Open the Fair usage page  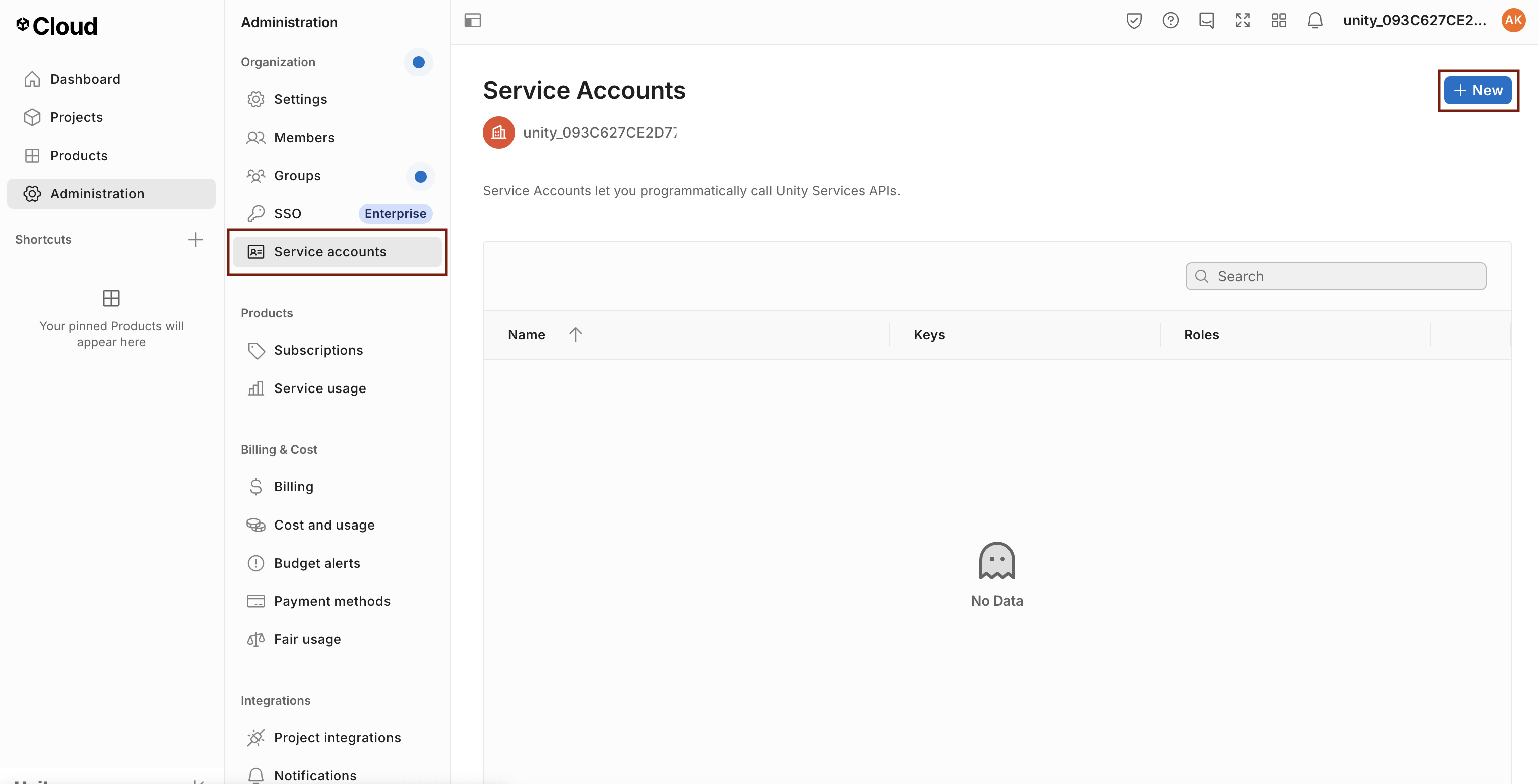pos(337,639)
